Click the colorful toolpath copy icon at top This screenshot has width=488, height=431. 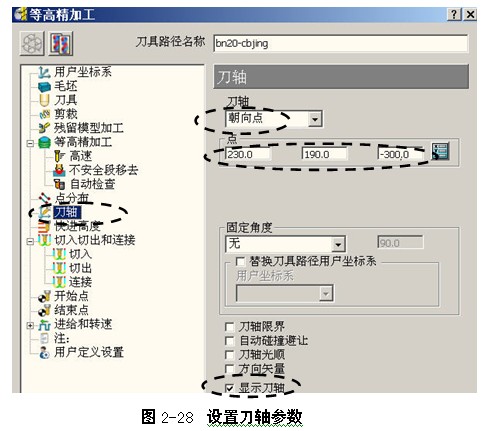coord(61,43)
